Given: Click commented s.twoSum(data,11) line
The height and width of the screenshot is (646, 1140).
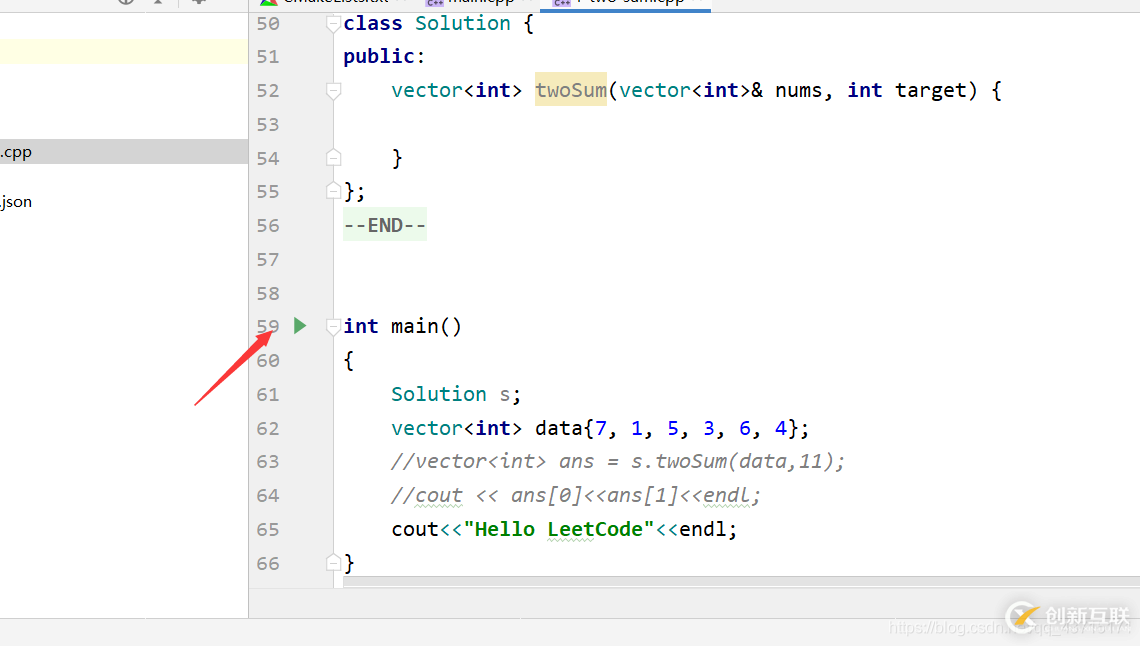Looking at the screenshot, I should coord(618,461).
